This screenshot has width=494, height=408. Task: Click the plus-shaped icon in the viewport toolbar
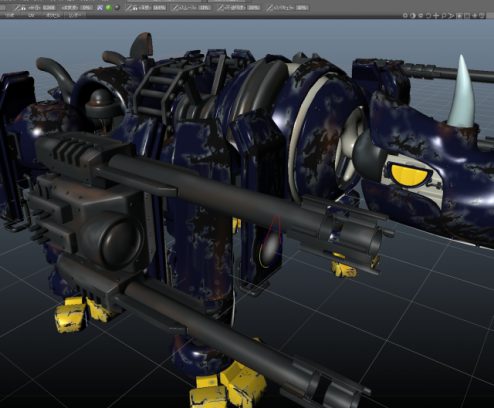point(436,16)
